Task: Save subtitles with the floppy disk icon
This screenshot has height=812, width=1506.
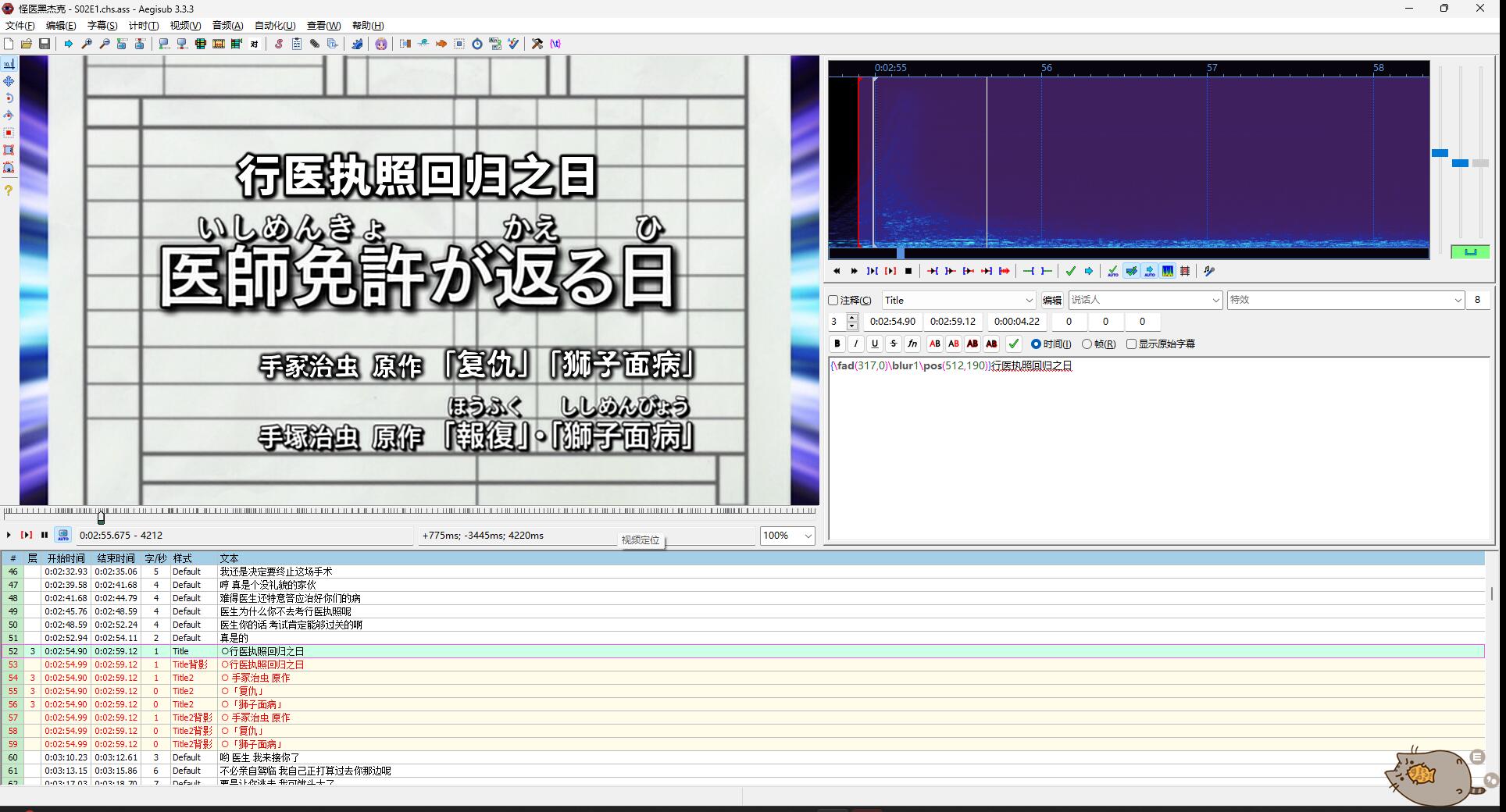Action: point(45,44)
